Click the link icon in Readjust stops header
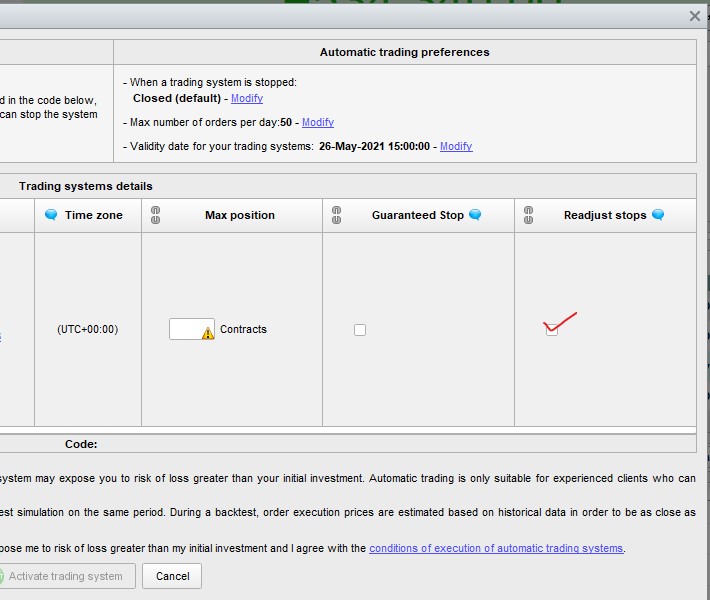This screenshot has height=600, width=710. (x=528, y=215)
